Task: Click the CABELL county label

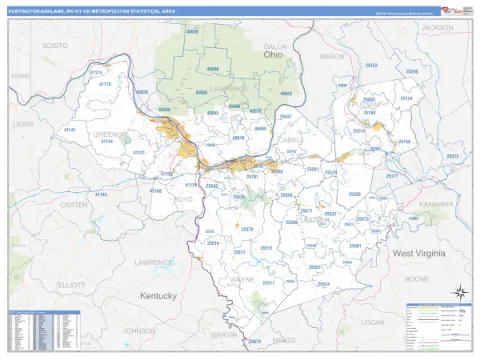Action: point(290,140)
